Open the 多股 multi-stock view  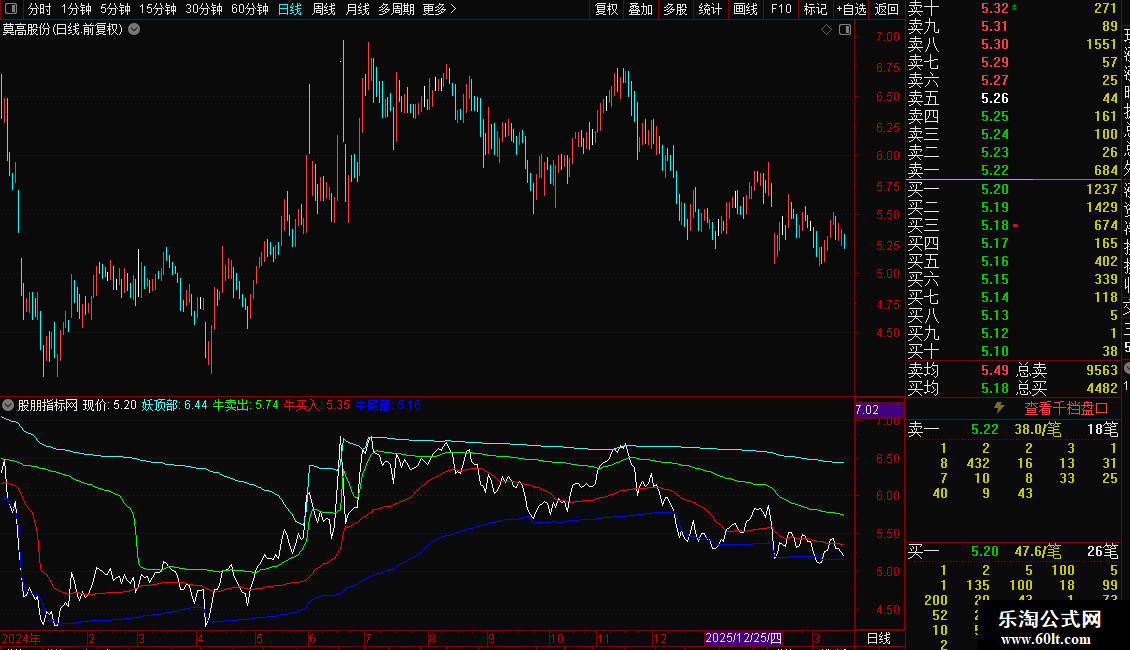[x=675, y=9]
